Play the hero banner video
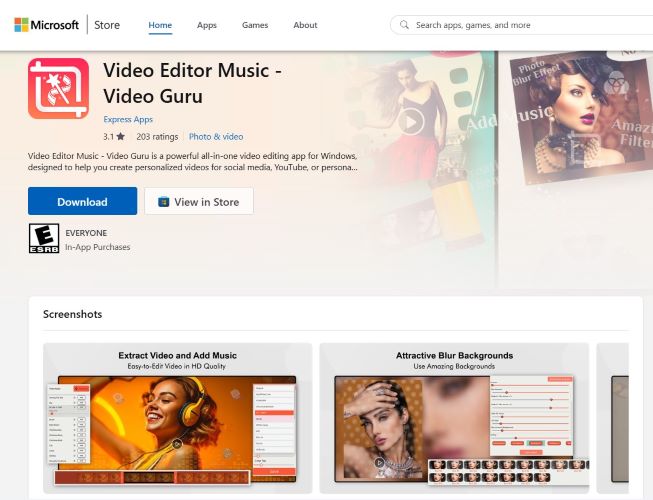This screenshot has width=653, height=500. (411, 122)
